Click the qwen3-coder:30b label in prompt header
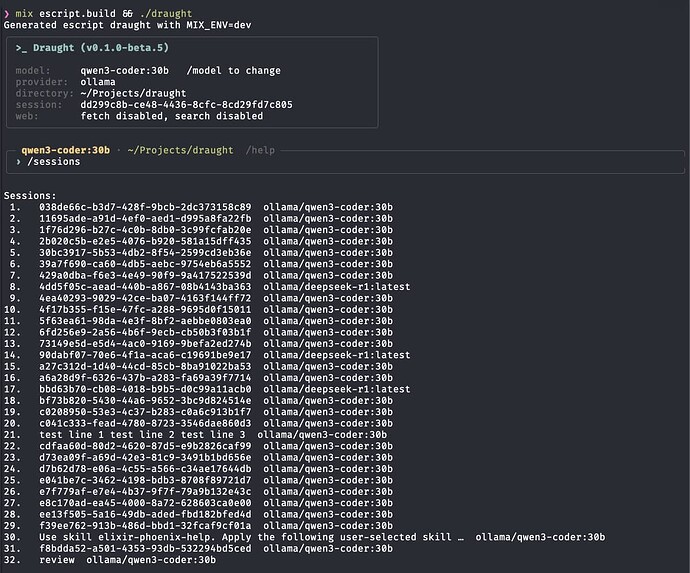The width and height of the screenshot is (690, 573). [x=66, y=150]
